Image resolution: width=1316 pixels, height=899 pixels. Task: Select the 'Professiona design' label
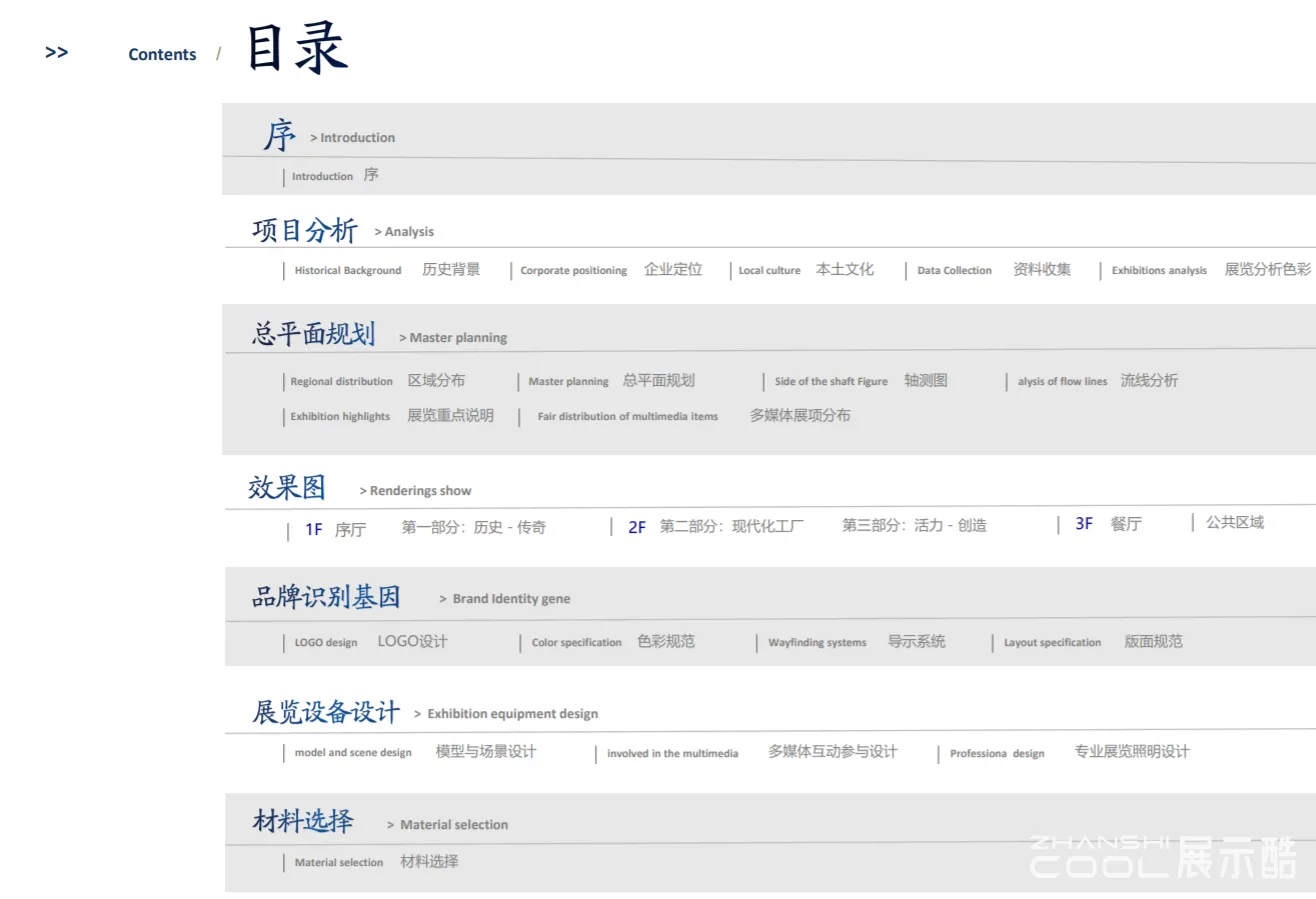tap(997, 754)
